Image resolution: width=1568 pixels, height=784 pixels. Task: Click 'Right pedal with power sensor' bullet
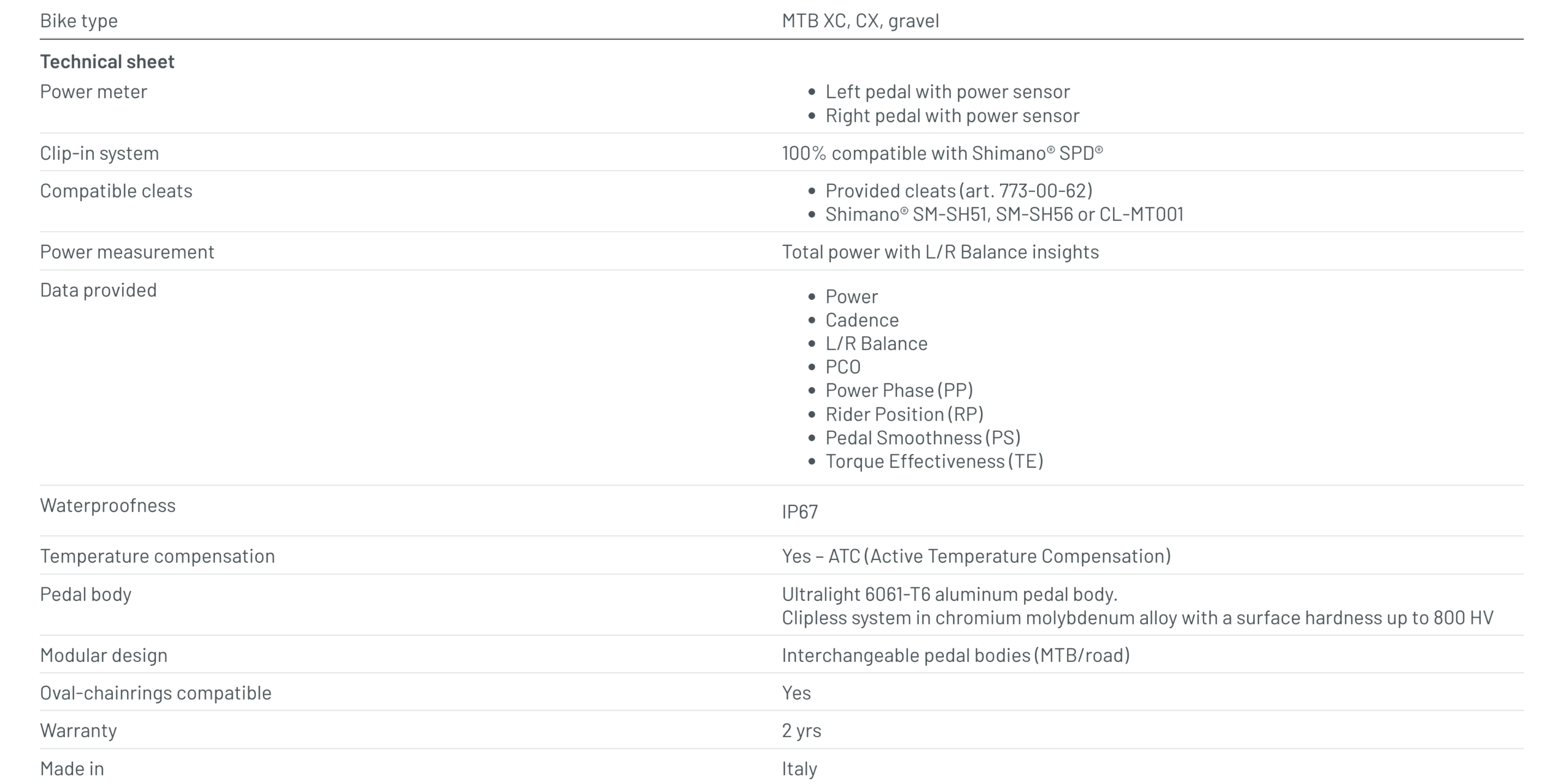(x=952, y=116)
